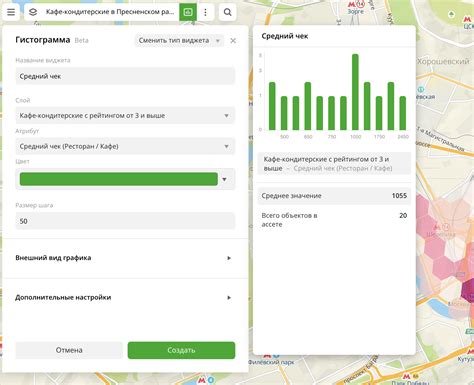Click the green Создать button
The height and width of the screenshot is (385, 474).
[x=181, y=350]
